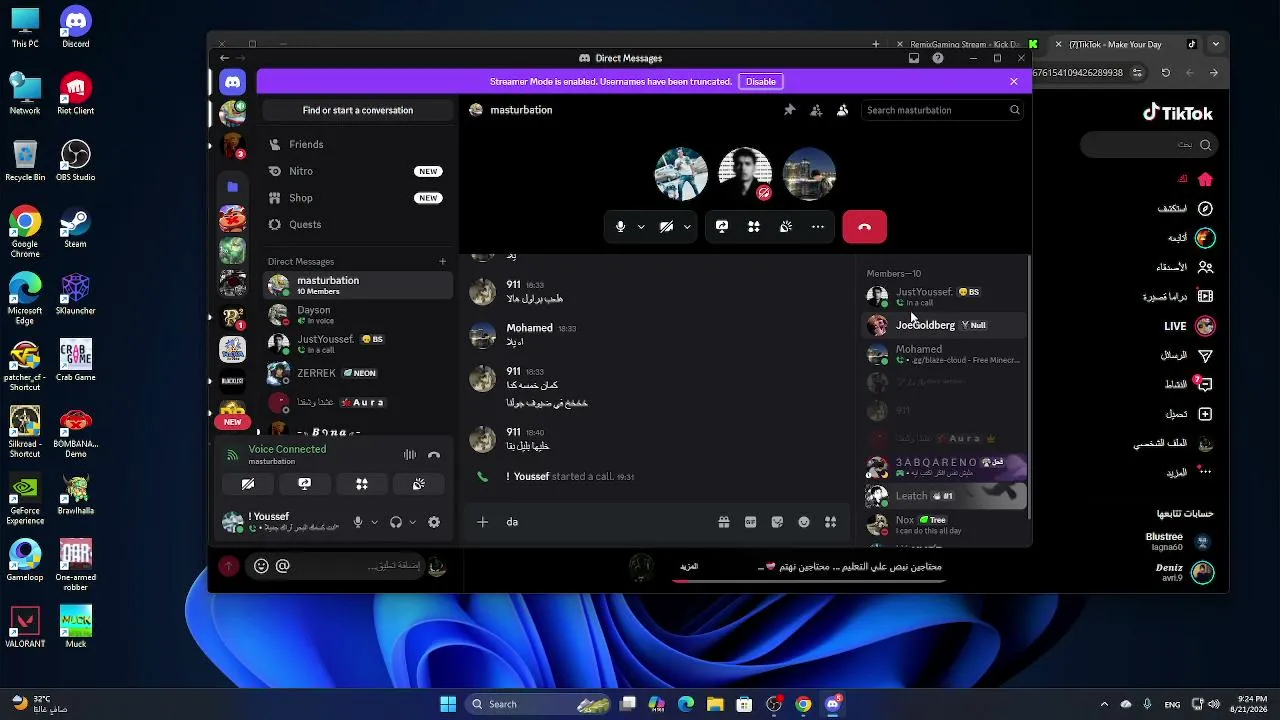
Task: Share your screen in the call
Action: 722,227
